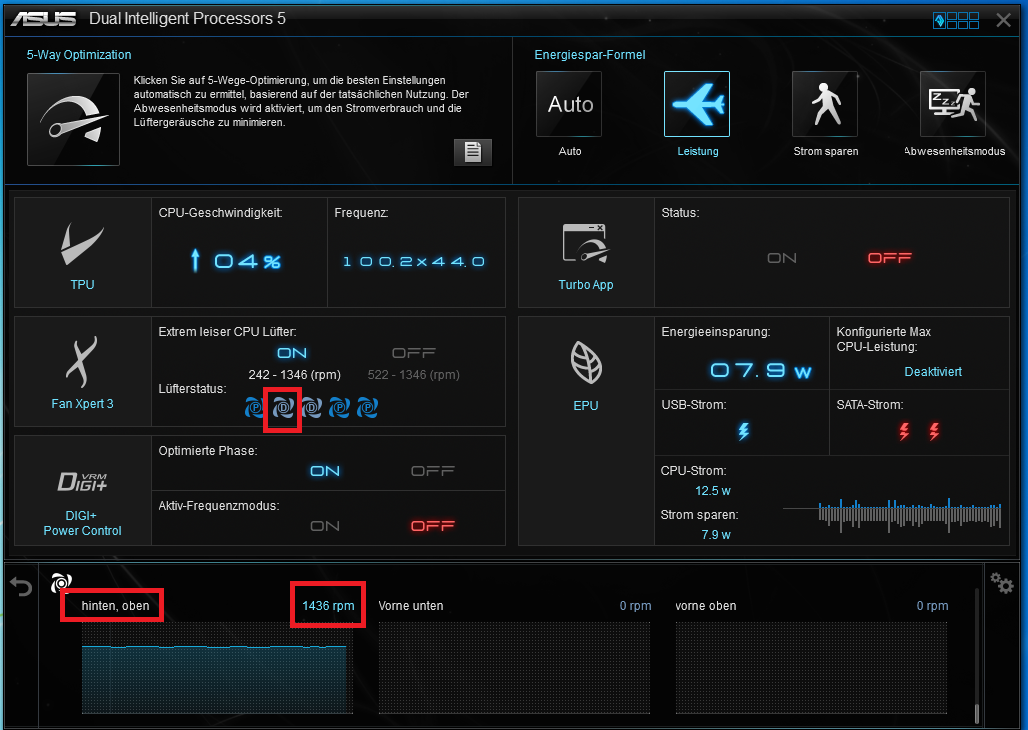This screenshot has width=1028, height=730.
Task: Click the 242 - 1346 (rpm) range
Action: (x=294, y=375)
